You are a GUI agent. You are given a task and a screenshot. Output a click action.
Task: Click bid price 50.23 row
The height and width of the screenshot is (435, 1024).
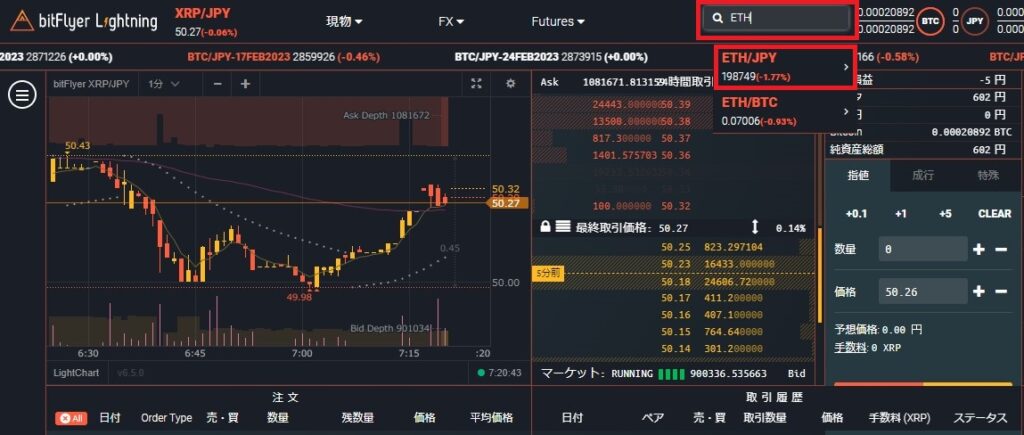[673, 264]
